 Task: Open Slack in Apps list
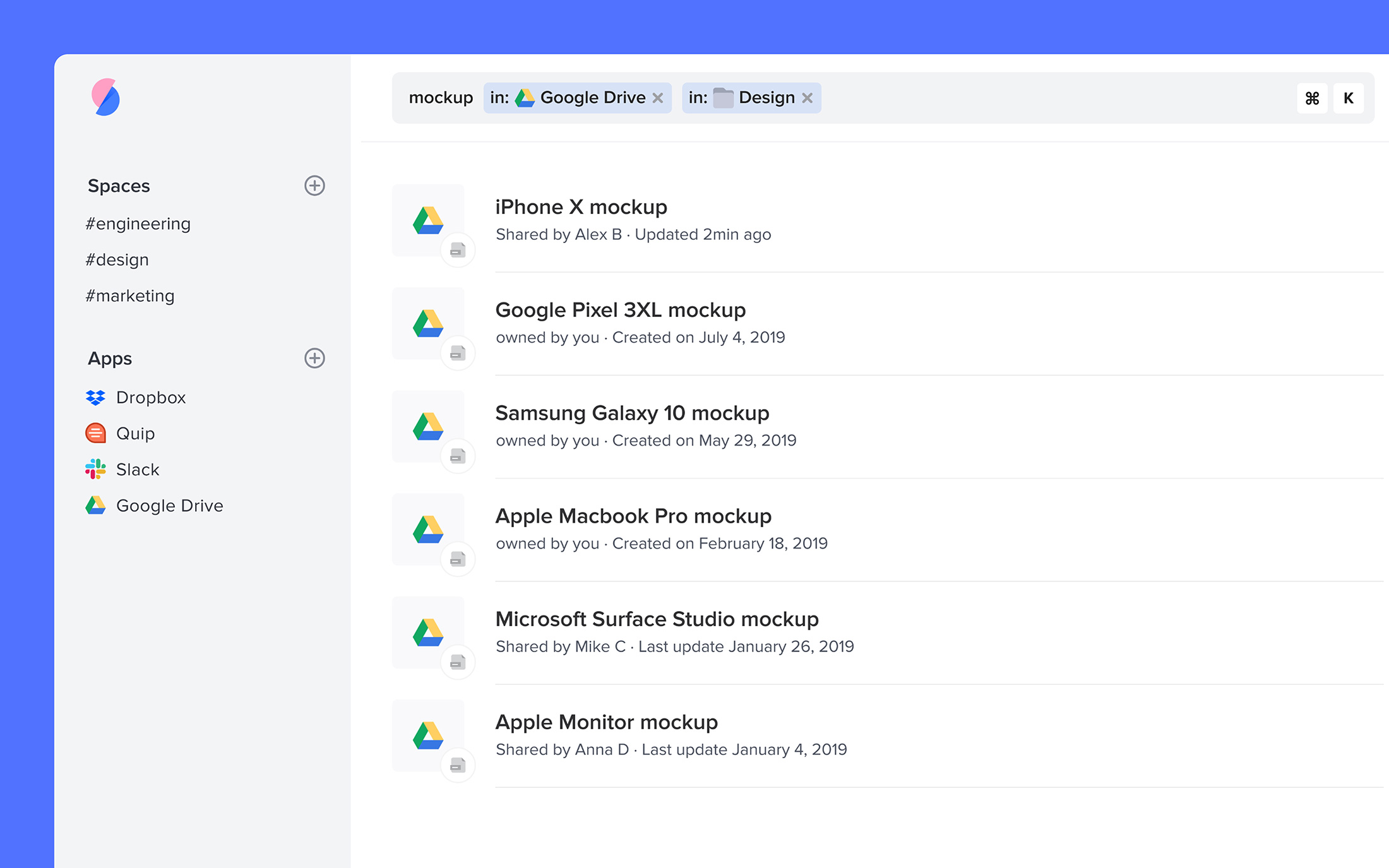137,470
